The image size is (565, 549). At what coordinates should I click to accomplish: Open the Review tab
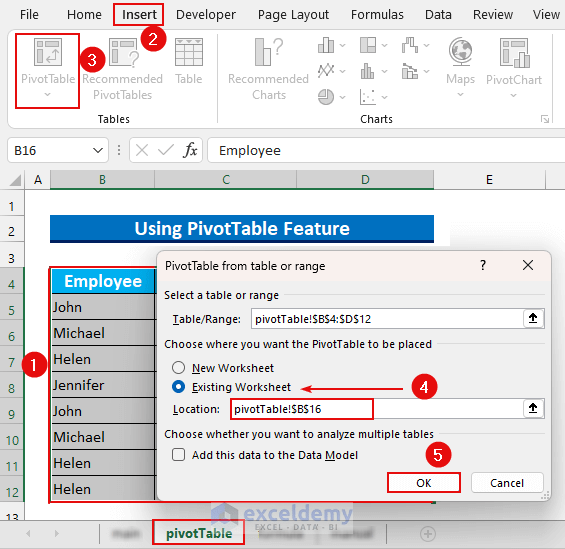click(493, 14)
